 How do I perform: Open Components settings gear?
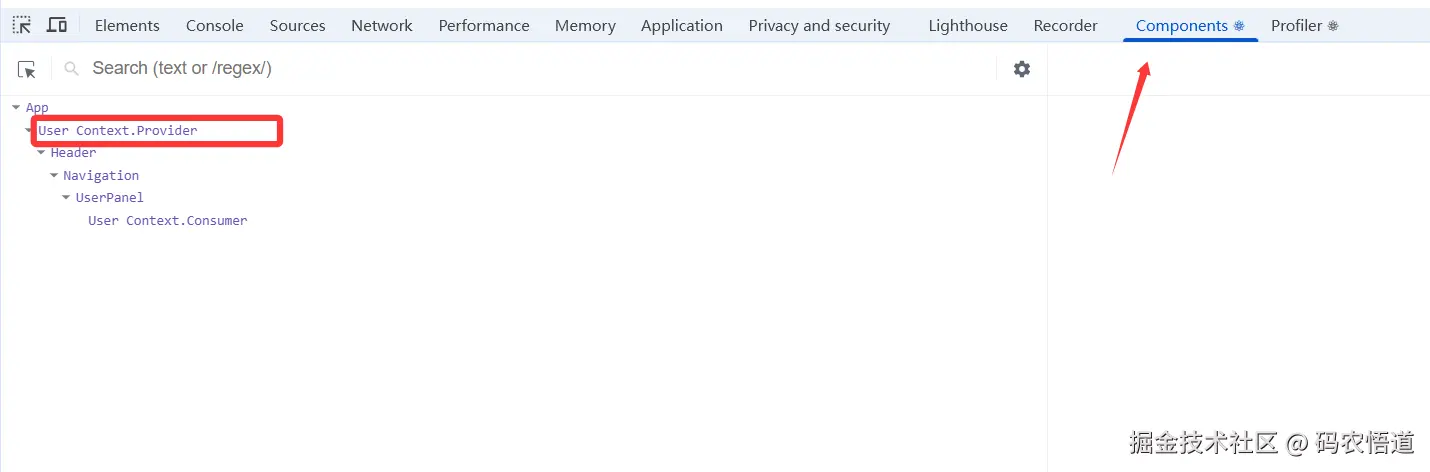(1021, 69)
